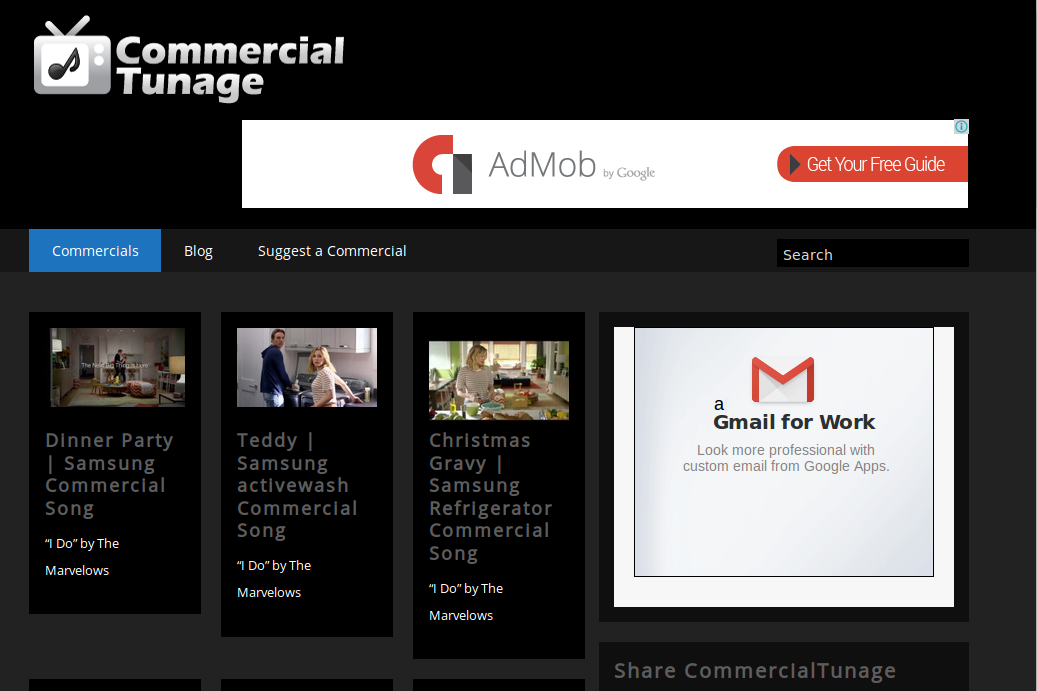Screen dimensions: 1037x691
Task: Go to the Blog page
Action: (x=198, y=251)
